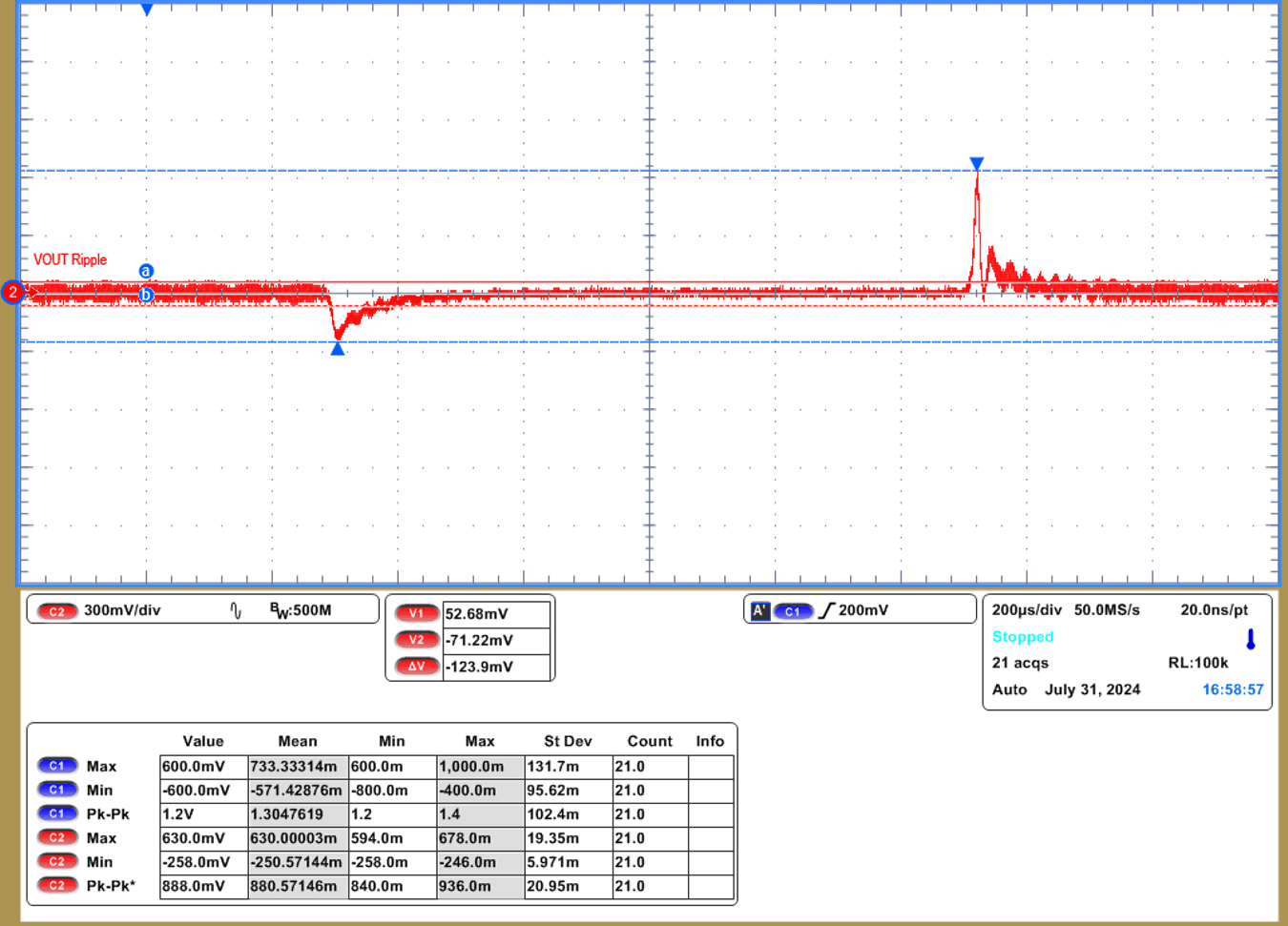Open the 200µs/div timebase setting
This screenshot has width=1288, height=926.
click(x=1027, y=610)
